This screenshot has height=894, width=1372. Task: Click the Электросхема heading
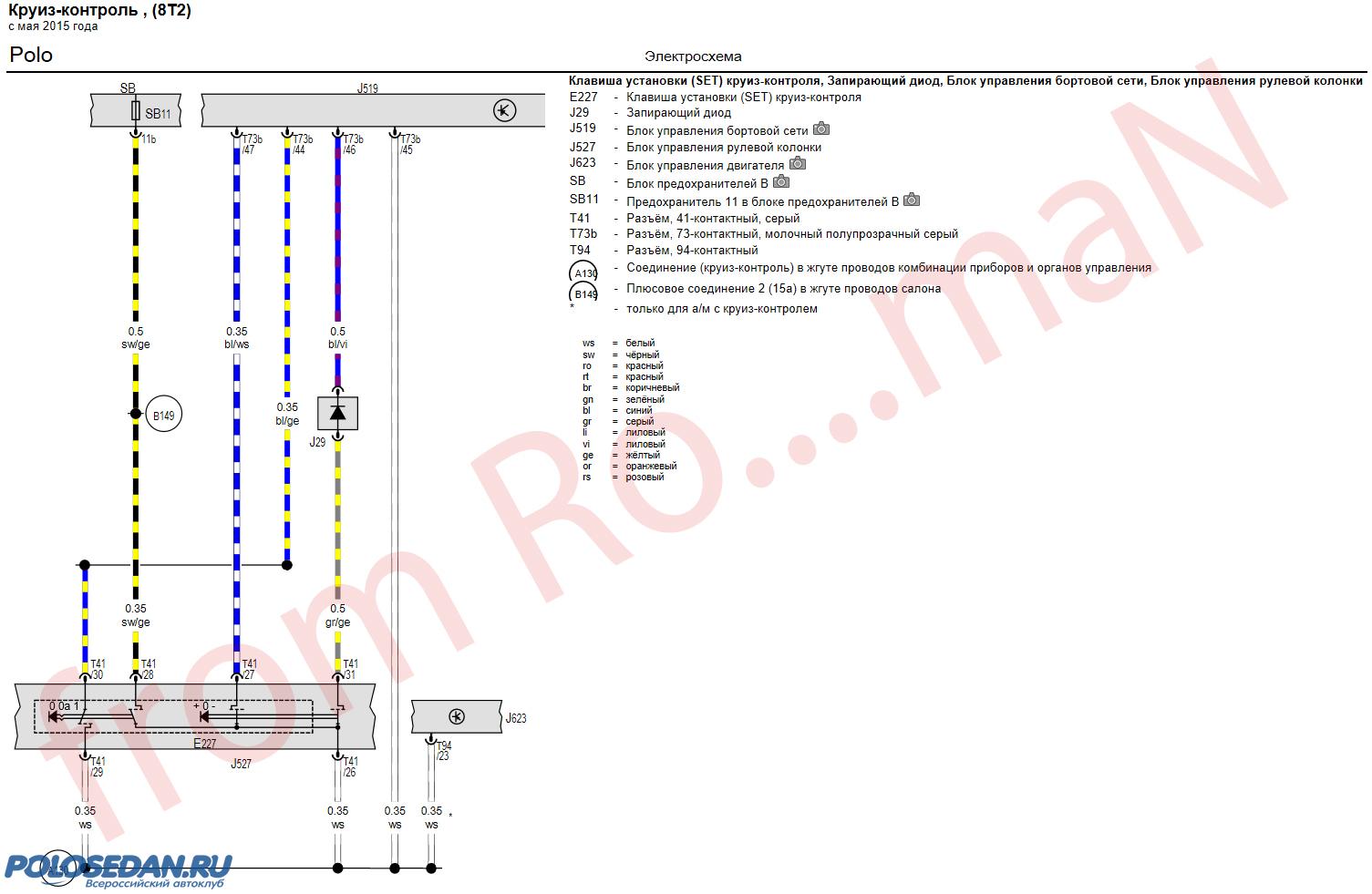693,57
